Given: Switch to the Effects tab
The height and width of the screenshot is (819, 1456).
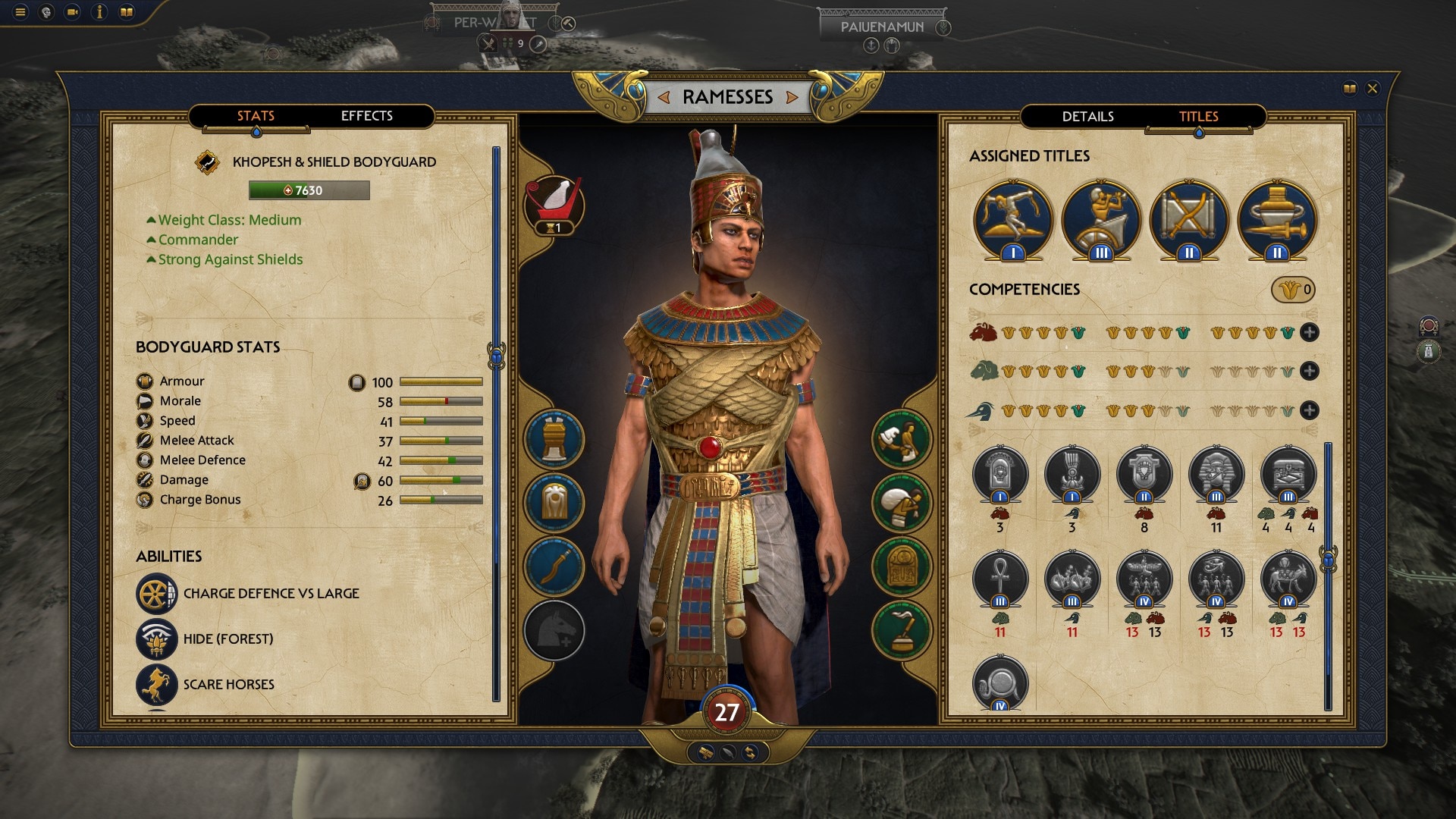Looking at the screenshot, I should click(366, 116).
